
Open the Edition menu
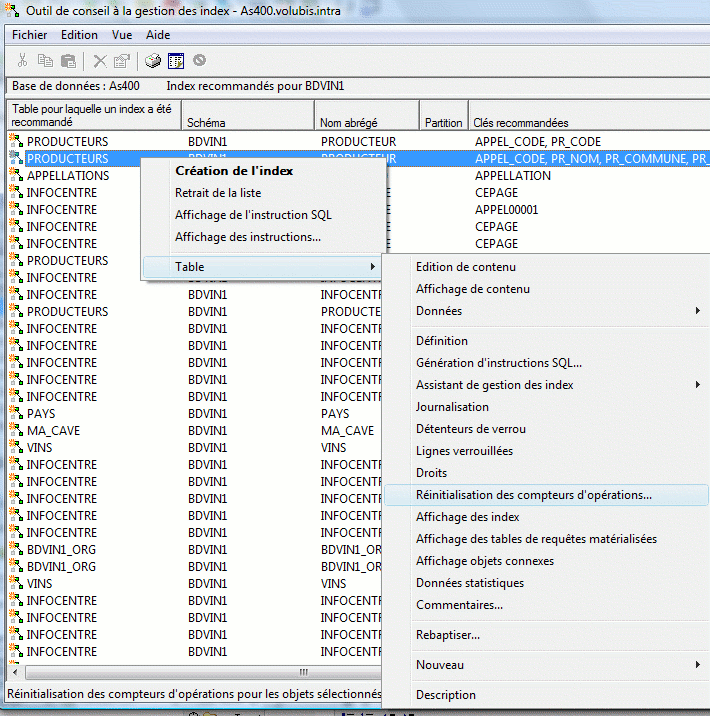[x=79, y=35]
